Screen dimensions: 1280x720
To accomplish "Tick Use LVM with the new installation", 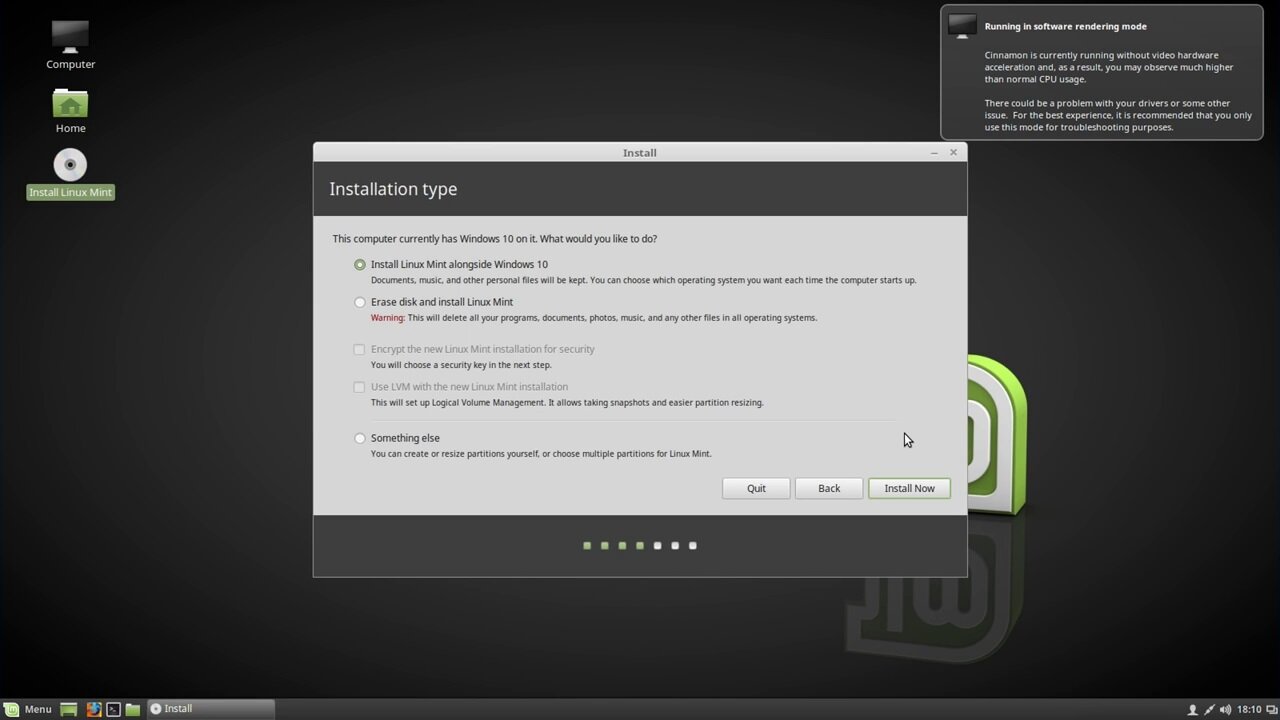I will tap(359, 387).
